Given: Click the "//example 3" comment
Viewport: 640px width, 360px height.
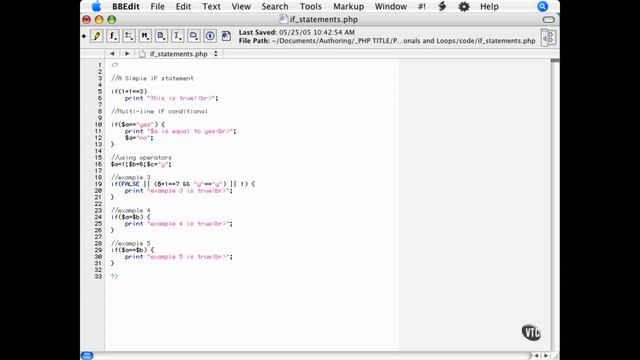Looking at the screenshot, I should coord(131,178).
